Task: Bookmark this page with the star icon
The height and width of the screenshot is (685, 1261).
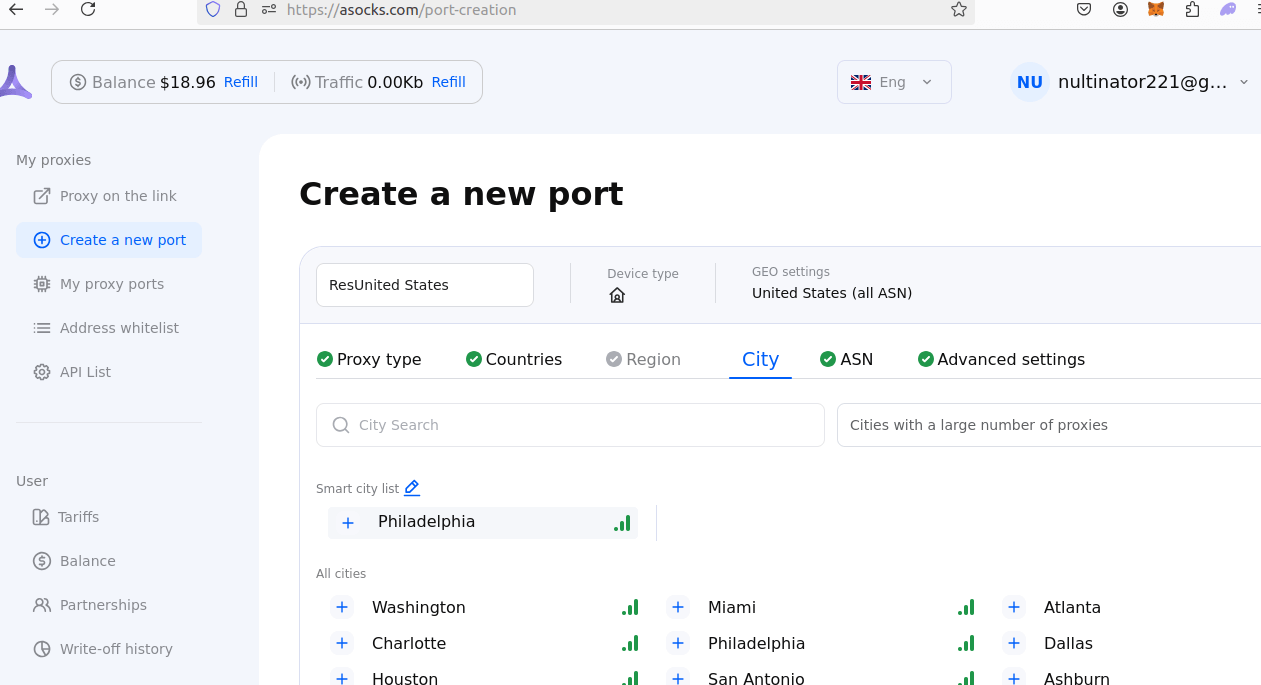Action: (x=958, y=10)
